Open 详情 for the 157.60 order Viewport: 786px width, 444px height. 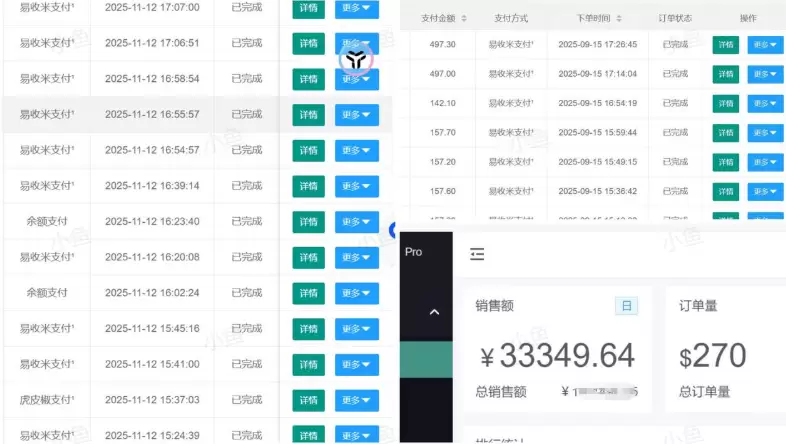point(725,191)
